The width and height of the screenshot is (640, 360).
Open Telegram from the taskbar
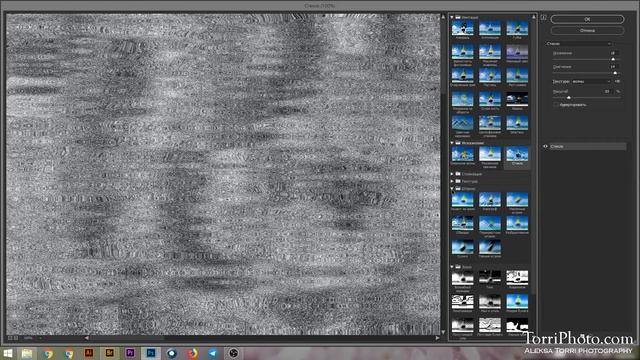click(x=213, y=353)
